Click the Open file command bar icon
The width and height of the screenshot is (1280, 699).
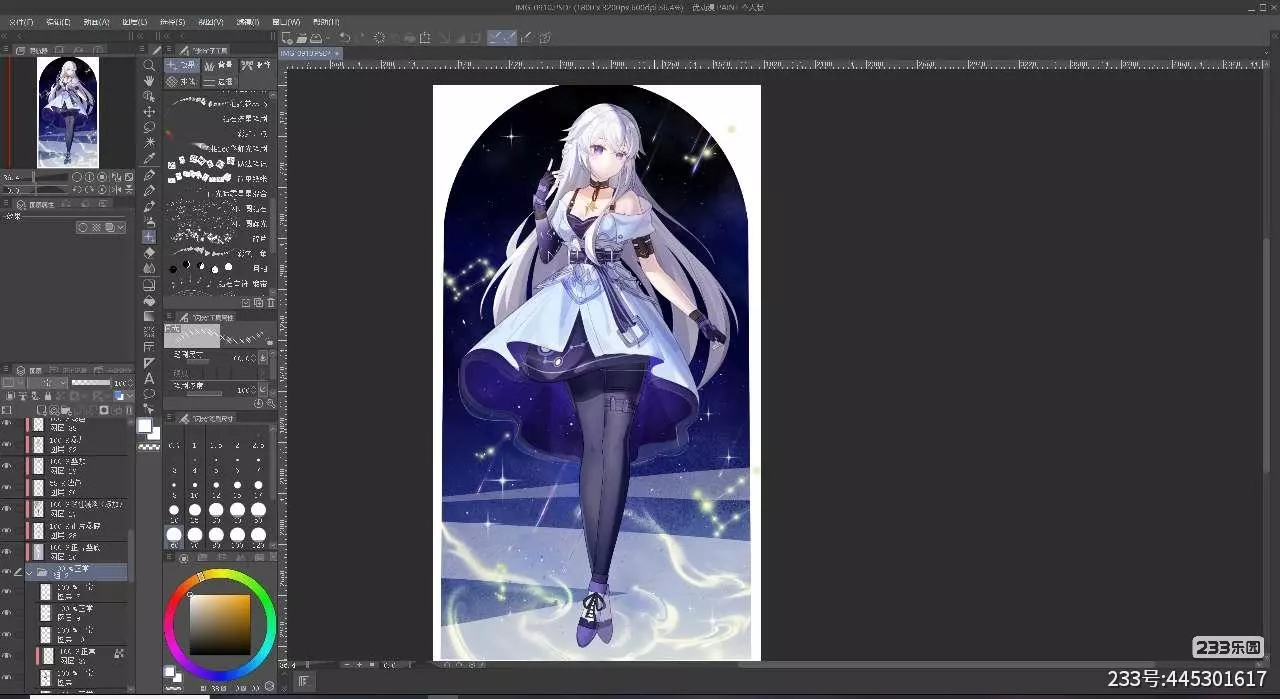click(x=301, y=37)
